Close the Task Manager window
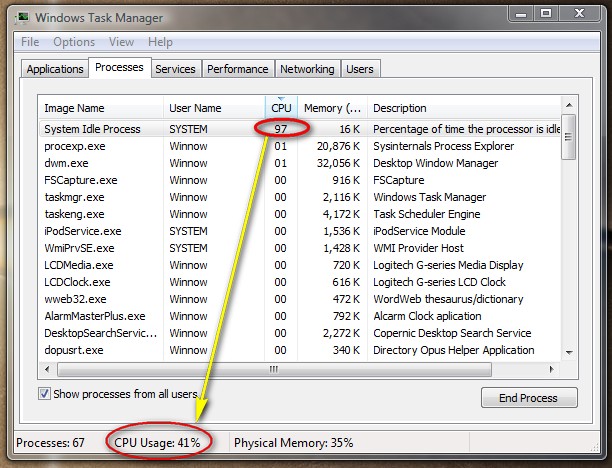 pyautogui.click(x=580, y=14)
